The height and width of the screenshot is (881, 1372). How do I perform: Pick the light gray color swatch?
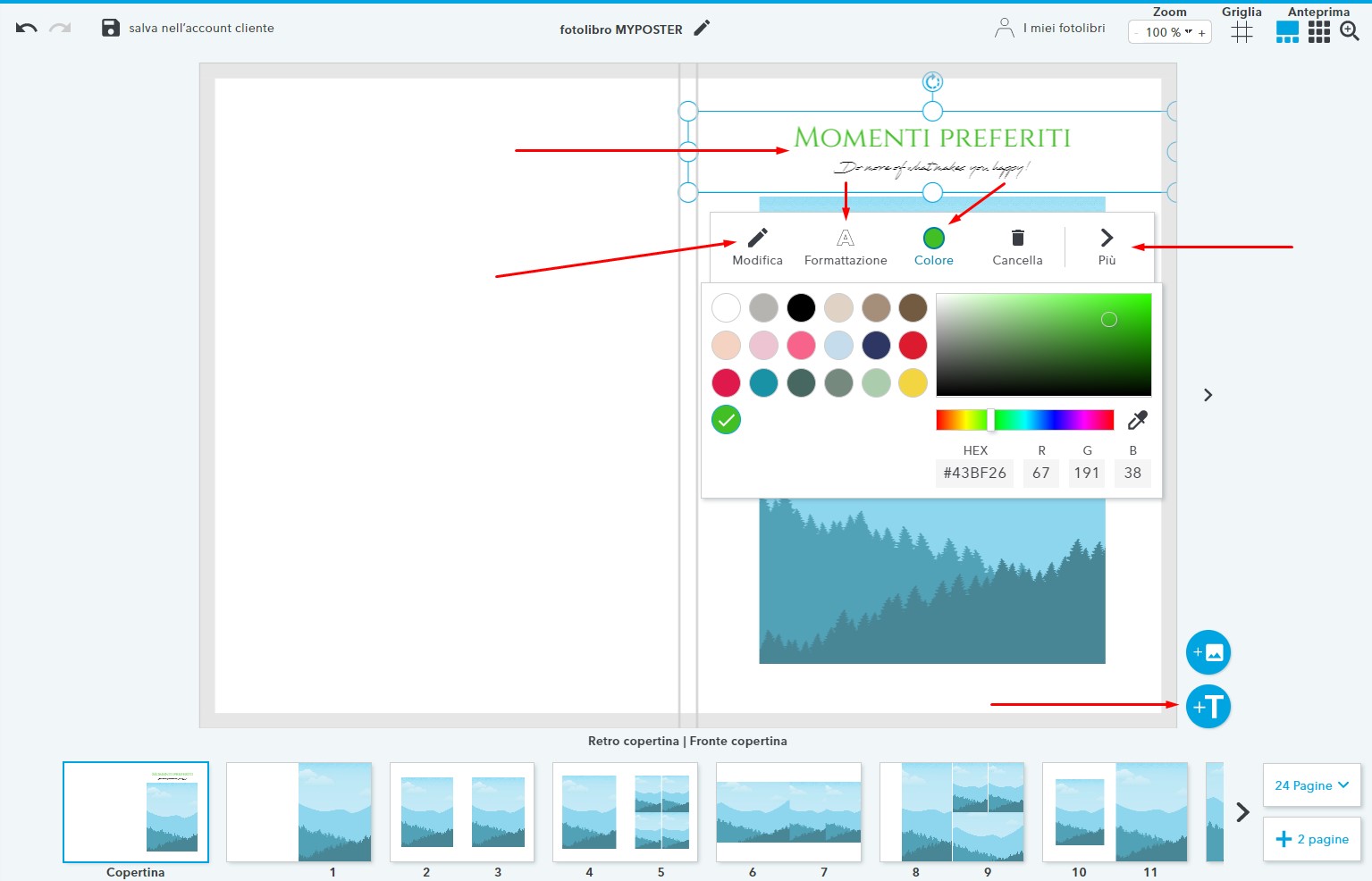763,307
